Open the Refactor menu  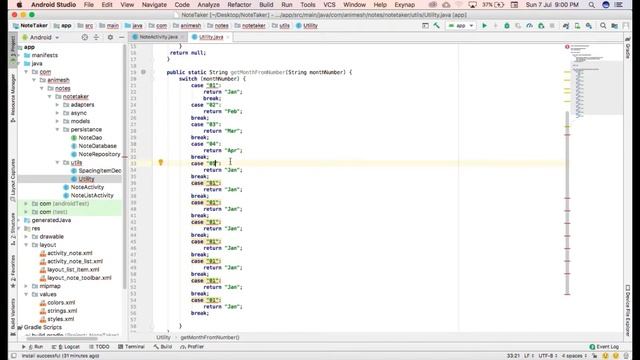pos(239,5)
